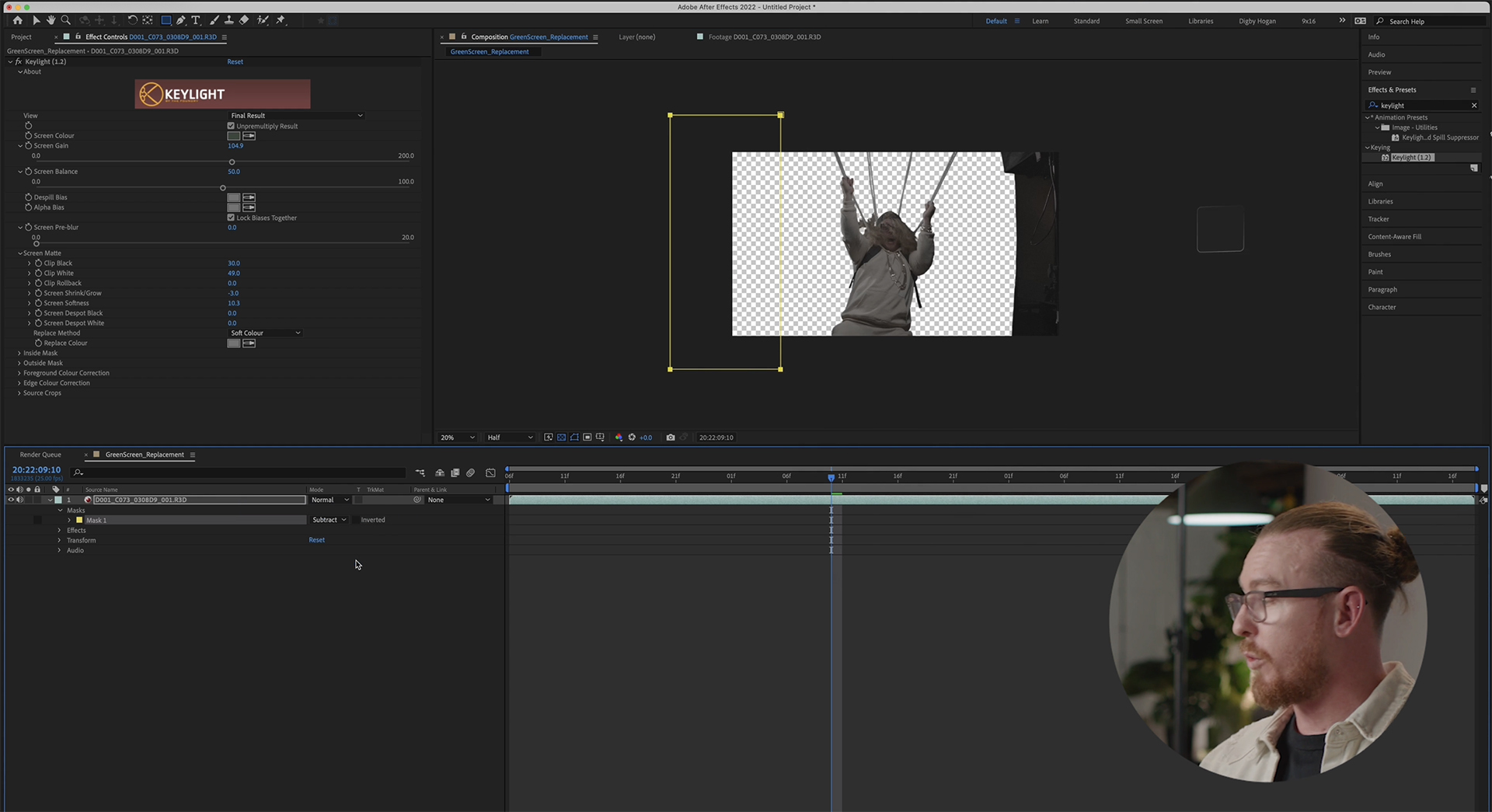Select the Pen tool in toolbar
Viewport: 1492px width, 812px height.
tap(181, 20)
